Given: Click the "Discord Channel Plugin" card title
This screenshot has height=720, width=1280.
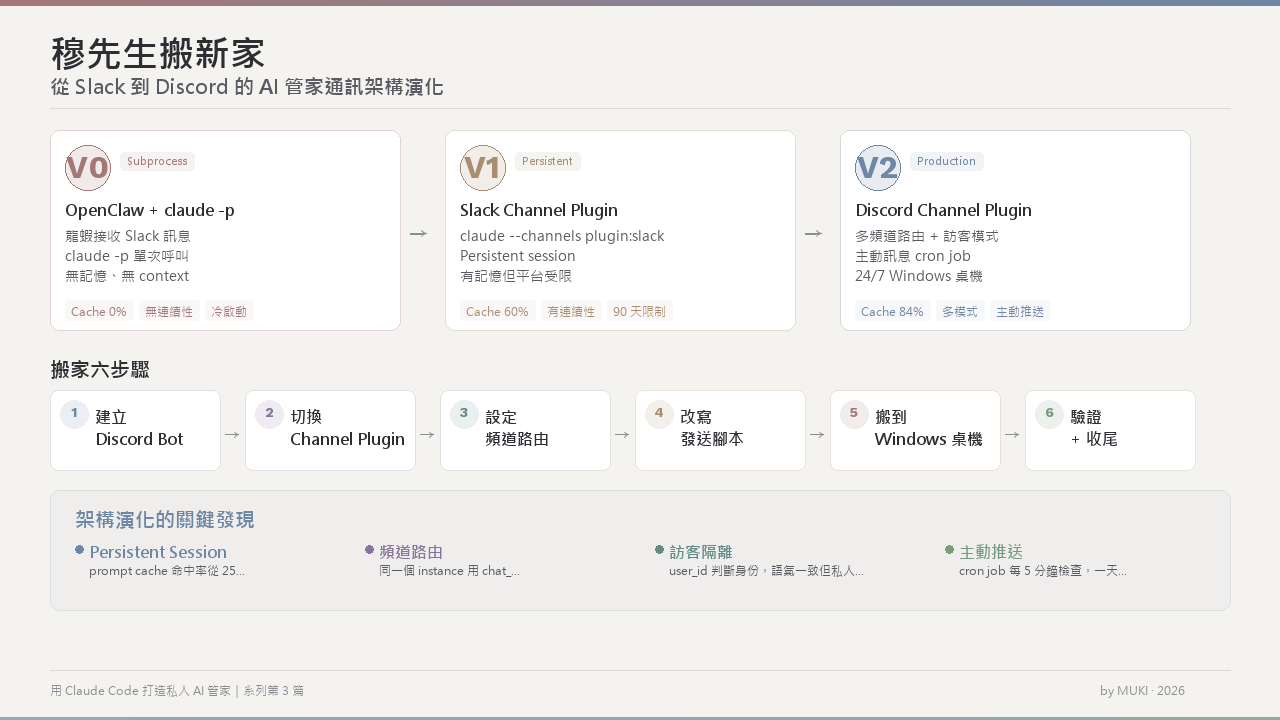Looking at the screenshot, I should click(x=943, y=210).
